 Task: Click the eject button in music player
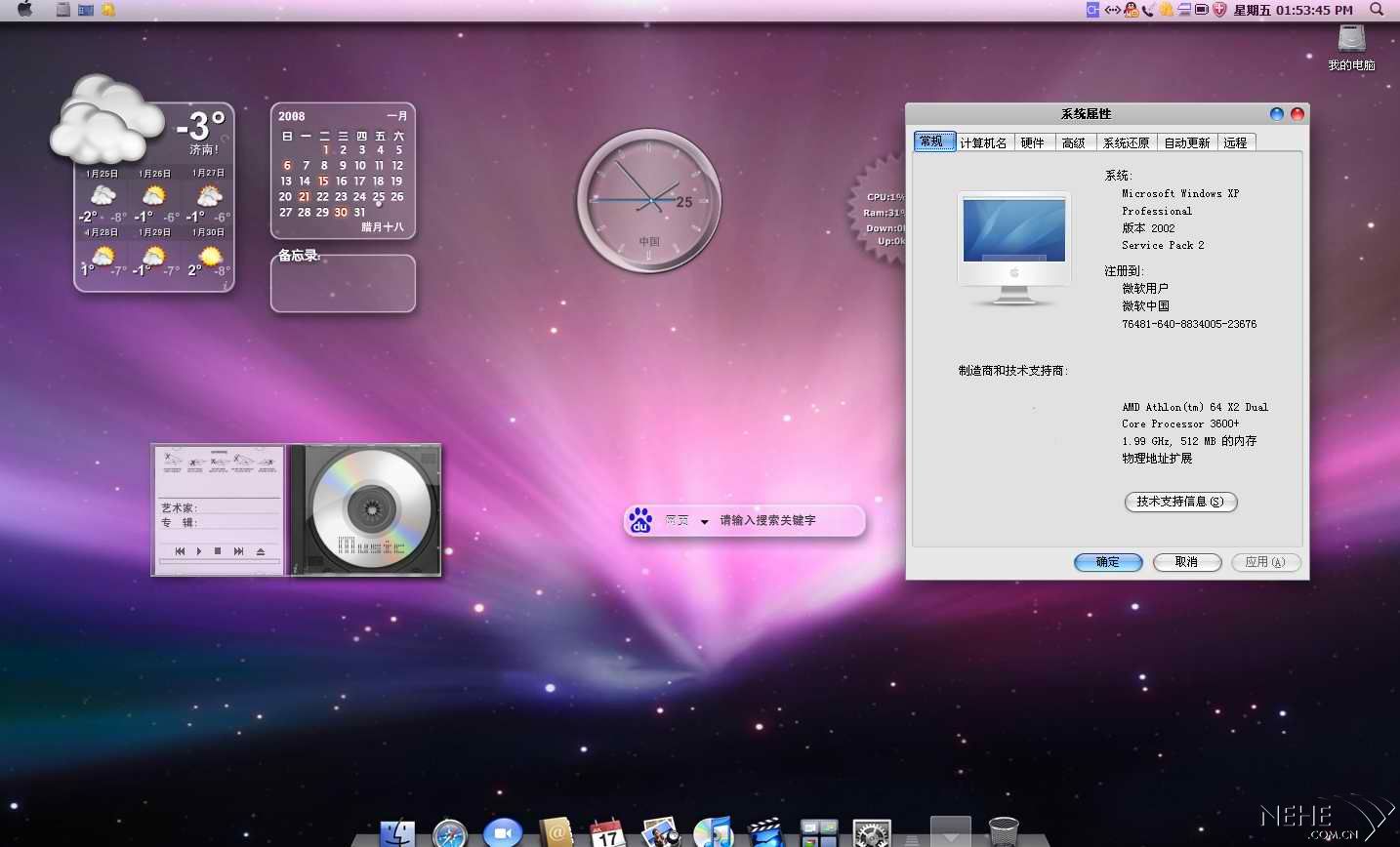(x=261, y=551)
